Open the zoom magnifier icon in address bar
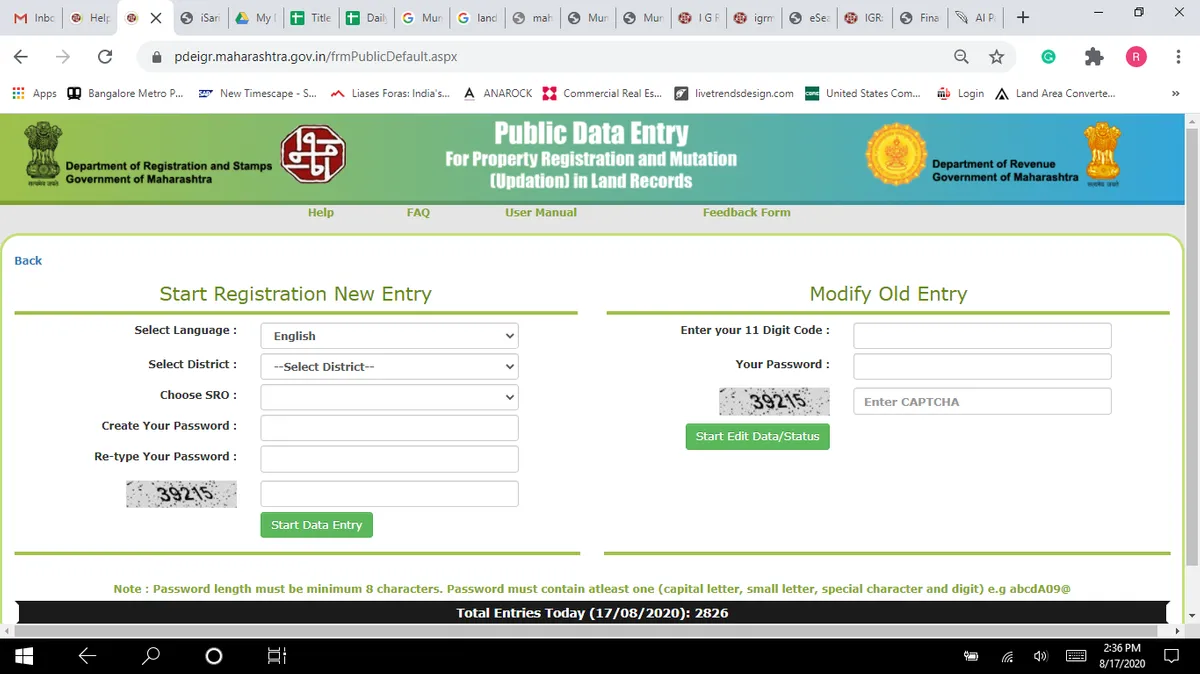 point(961,57)
